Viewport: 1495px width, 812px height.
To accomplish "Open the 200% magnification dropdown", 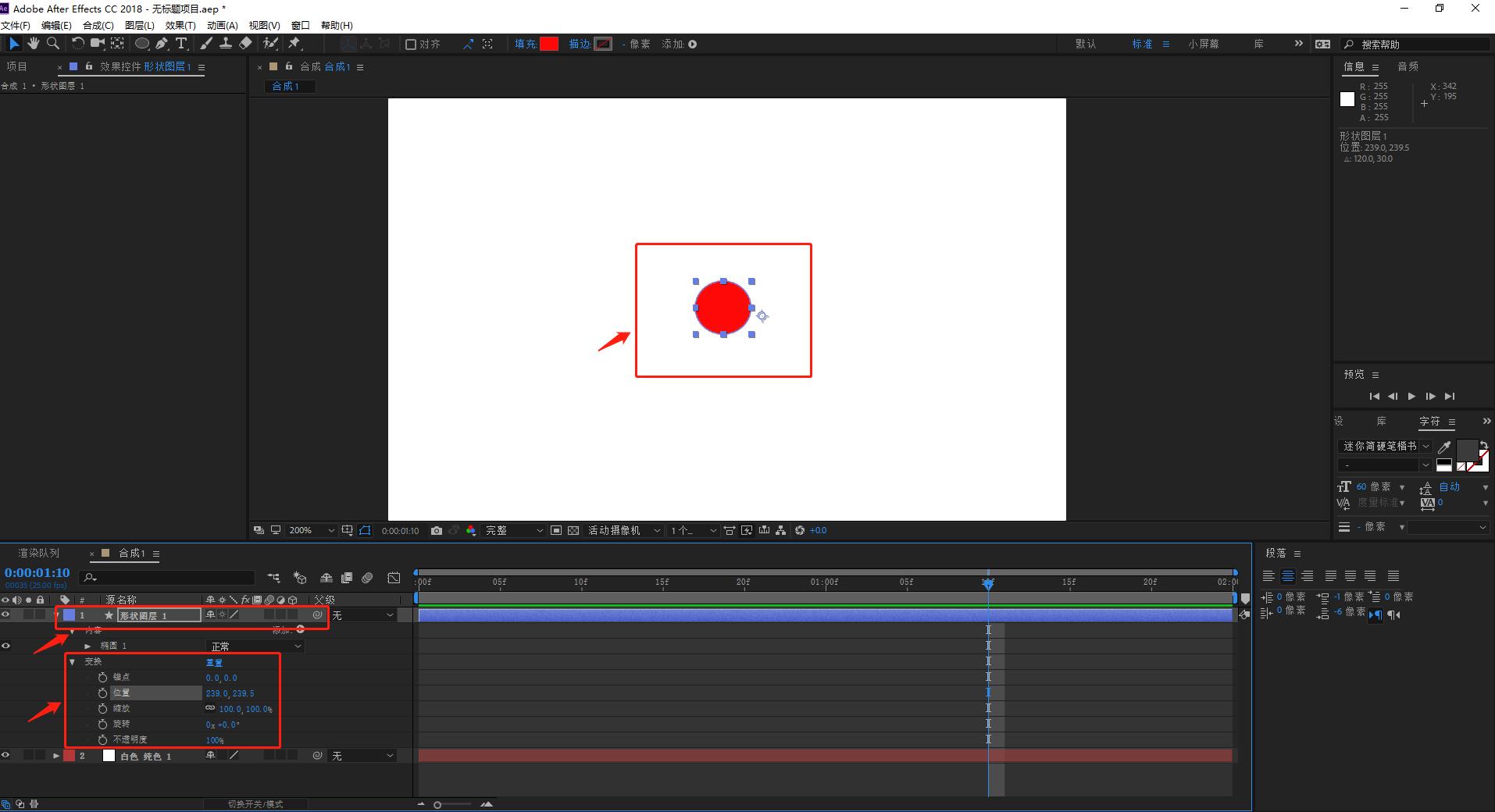I will [311, 531].
